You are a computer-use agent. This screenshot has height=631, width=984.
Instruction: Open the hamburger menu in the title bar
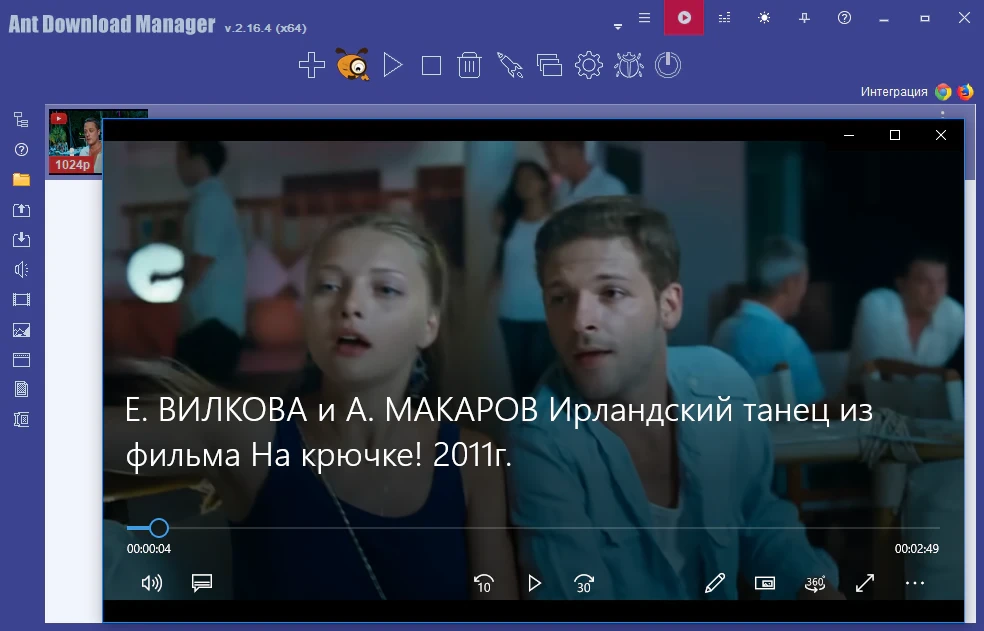pyautogui.click(x=644, y=18)
